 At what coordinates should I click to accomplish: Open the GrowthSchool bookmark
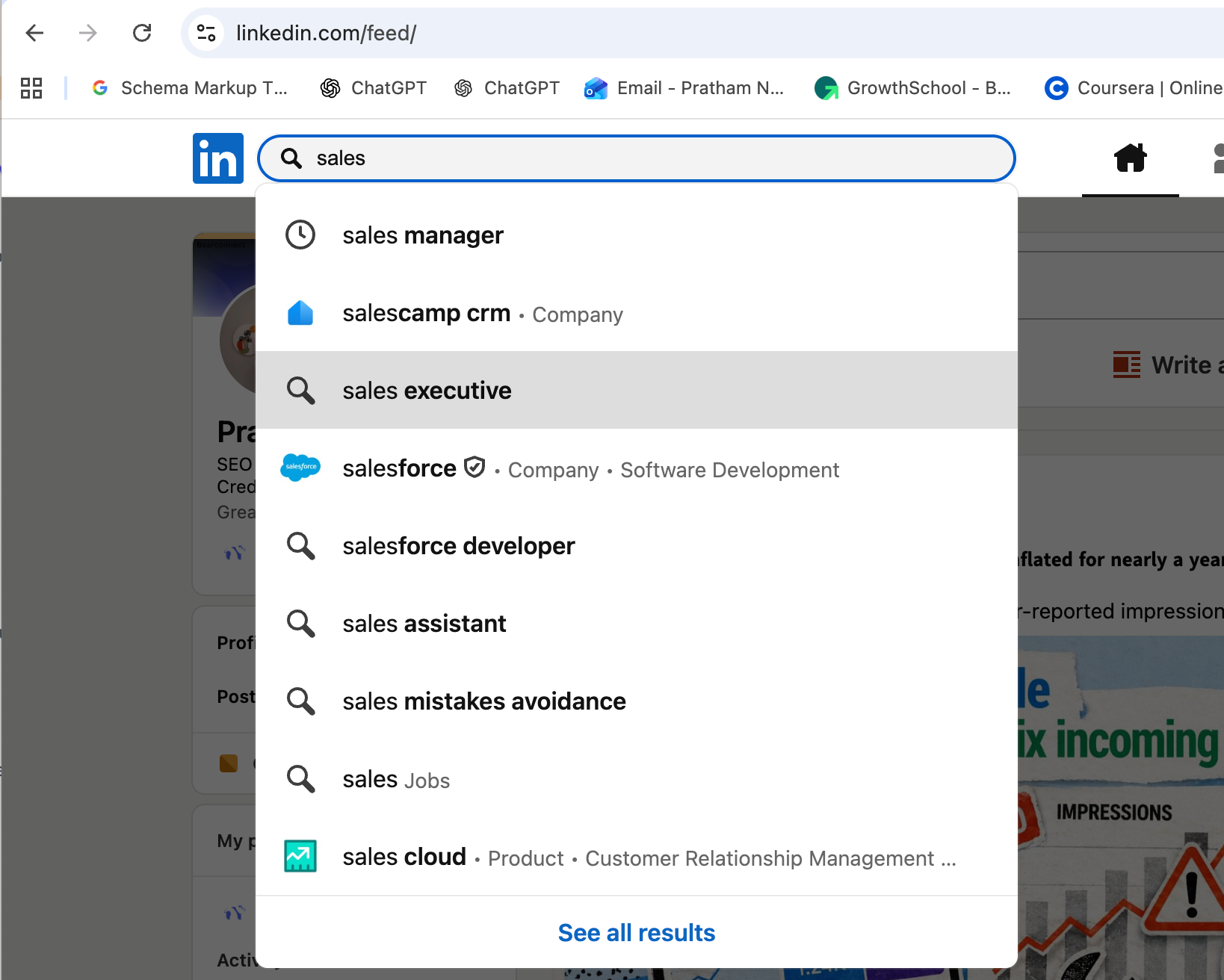click(913, 88)
